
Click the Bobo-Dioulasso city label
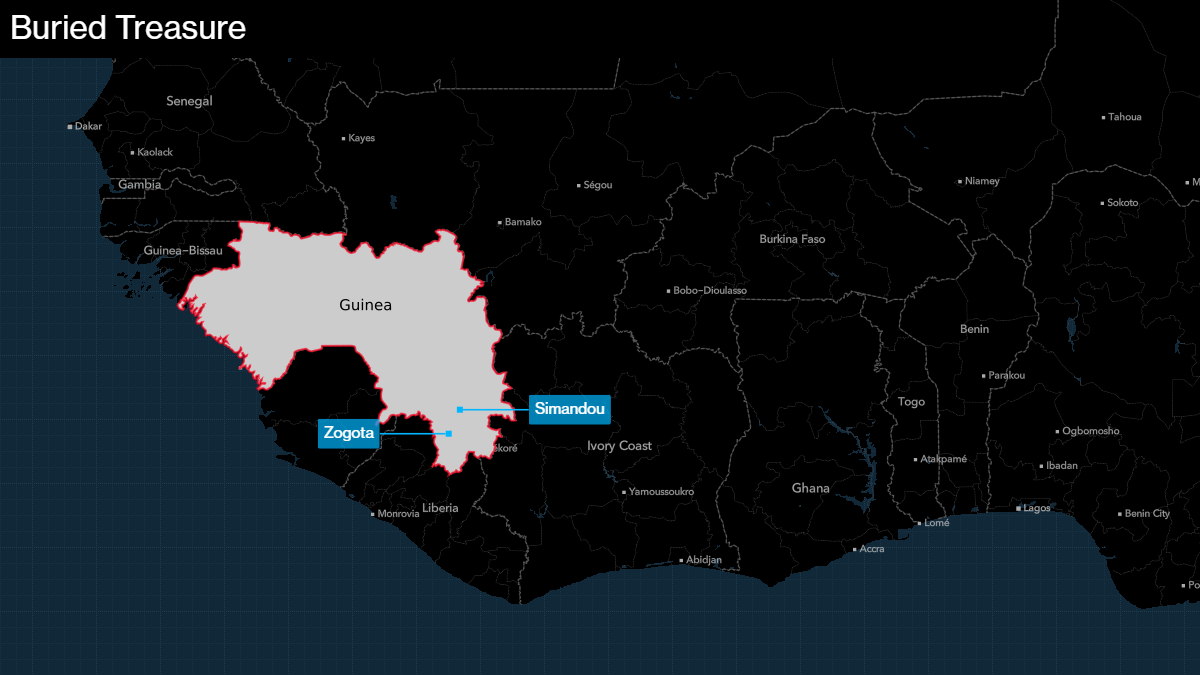point(710,291)
